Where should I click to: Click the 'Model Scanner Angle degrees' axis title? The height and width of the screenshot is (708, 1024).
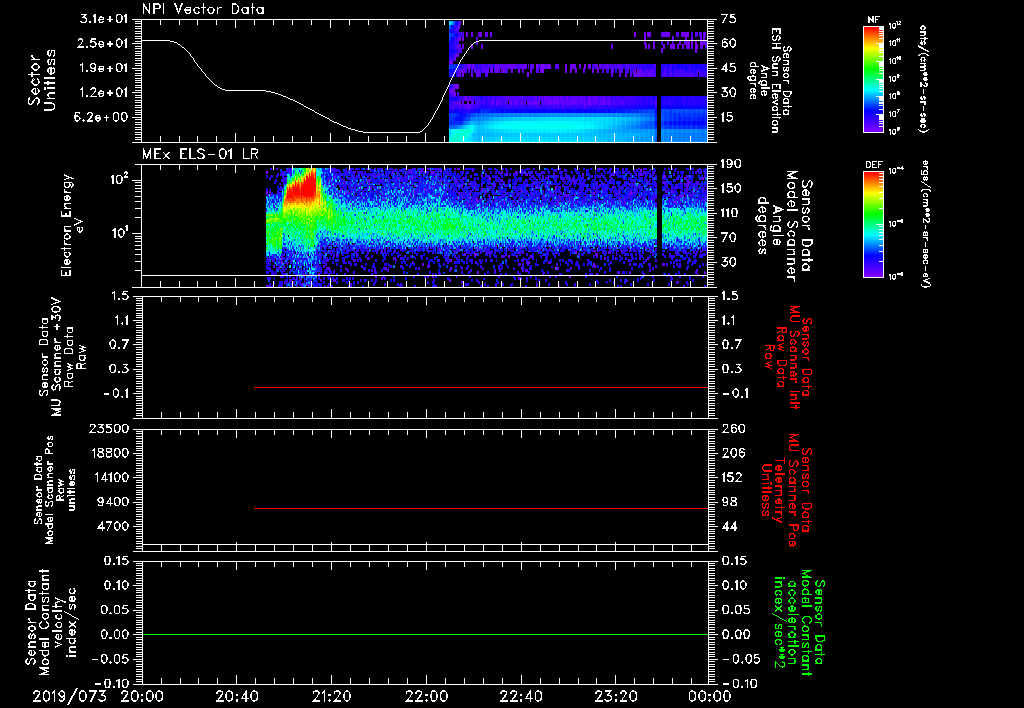784,226
